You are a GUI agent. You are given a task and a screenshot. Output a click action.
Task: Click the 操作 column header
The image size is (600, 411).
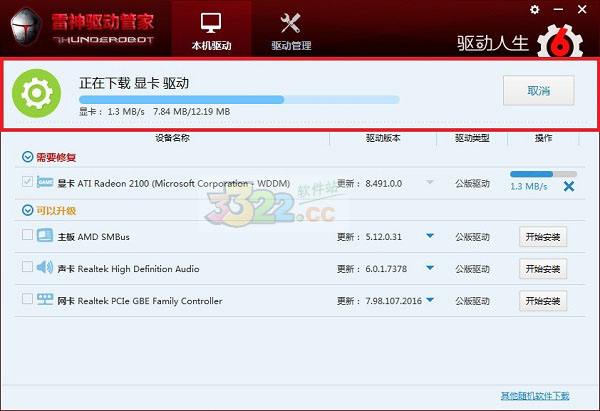[x=543, y=138]
